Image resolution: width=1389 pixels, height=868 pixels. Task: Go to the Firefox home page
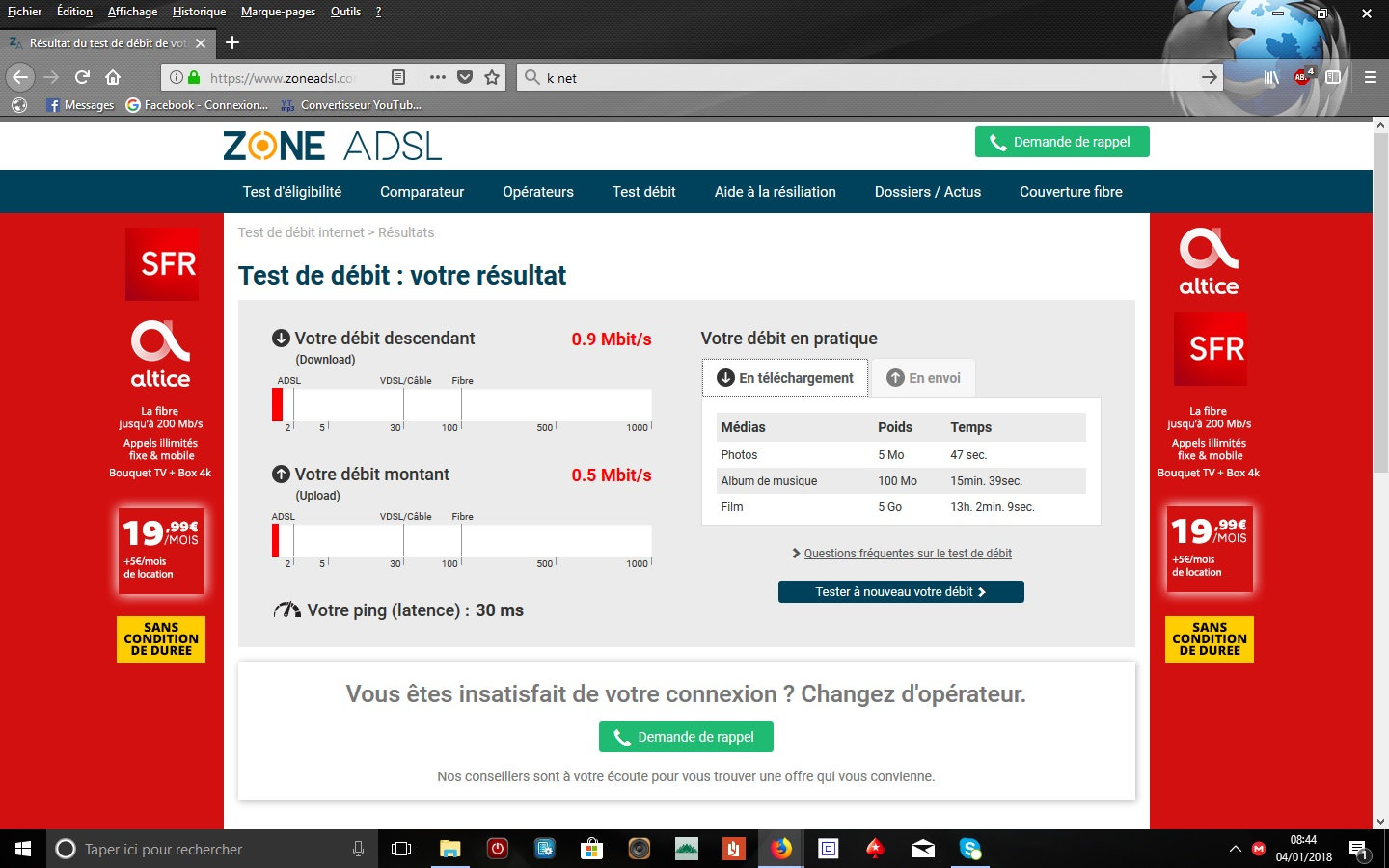(x=113, y=77)
